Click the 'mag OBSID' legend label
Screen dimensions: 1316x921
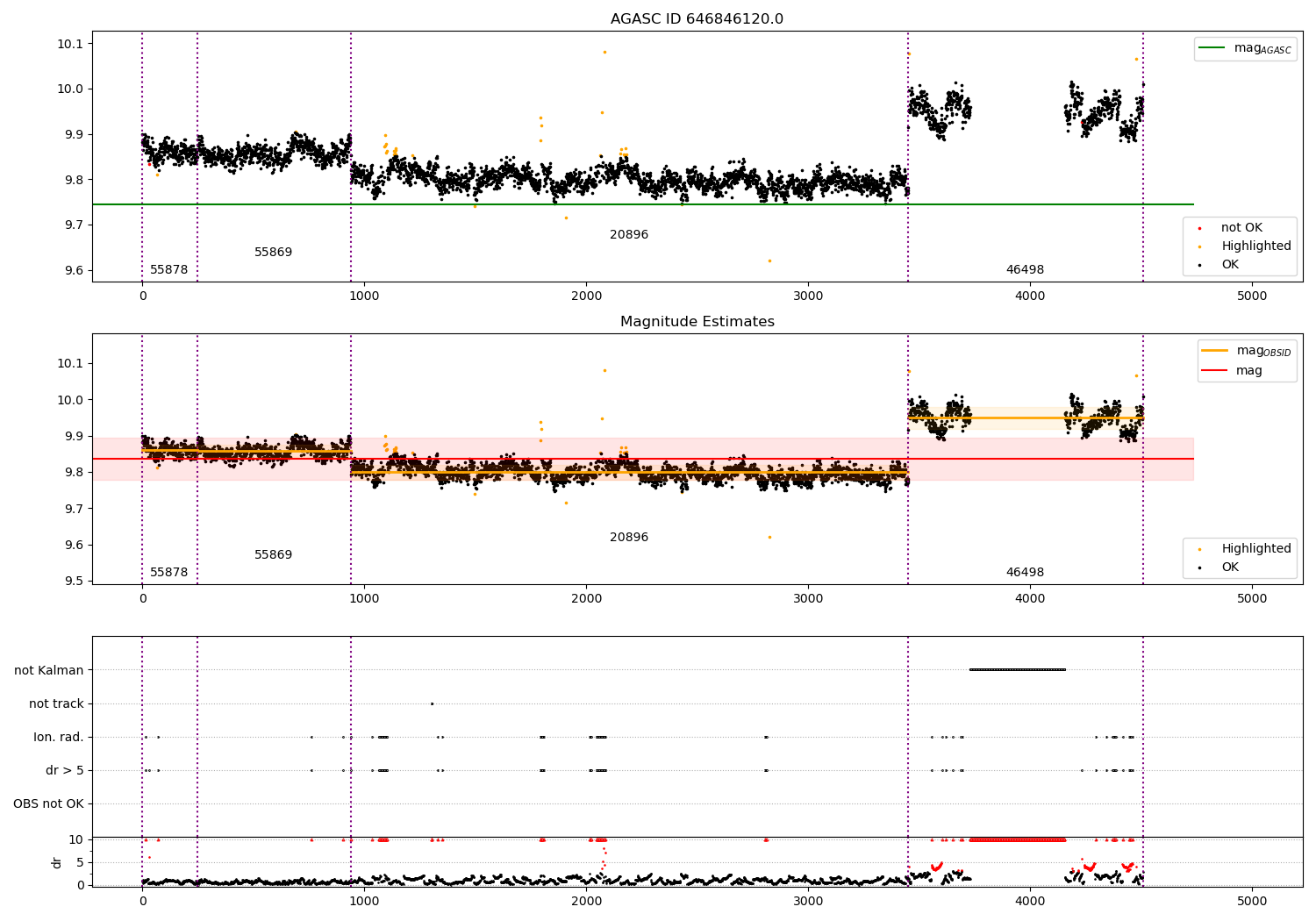point(1263,352)
